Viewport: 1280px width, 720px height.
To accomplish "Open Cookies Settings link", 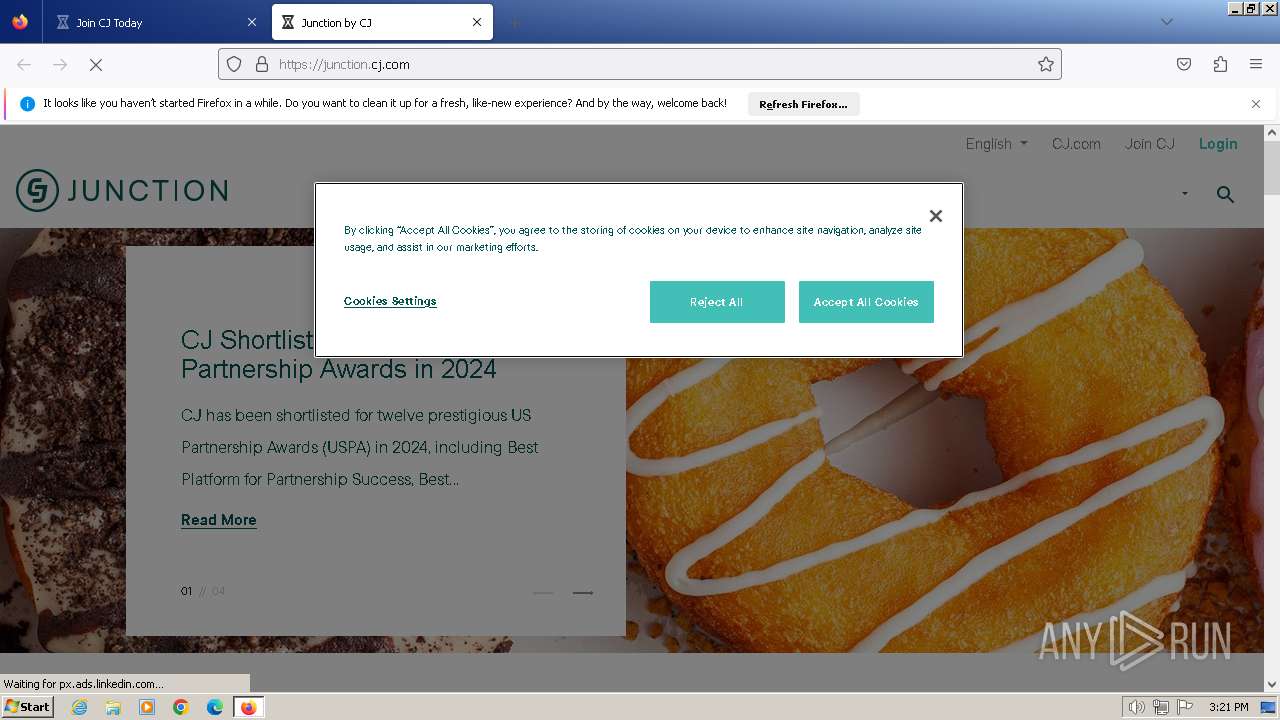I will pos(390,301).
